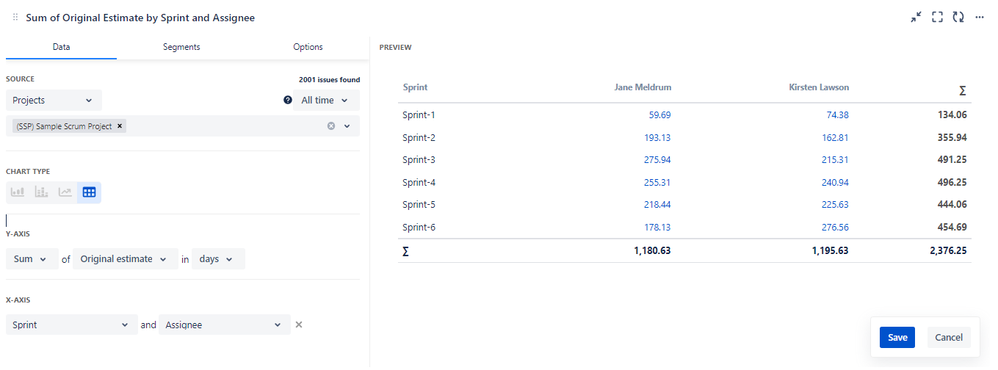Open Jane Meldrum's Sprint-1 value 59.69

click(659, 115)
